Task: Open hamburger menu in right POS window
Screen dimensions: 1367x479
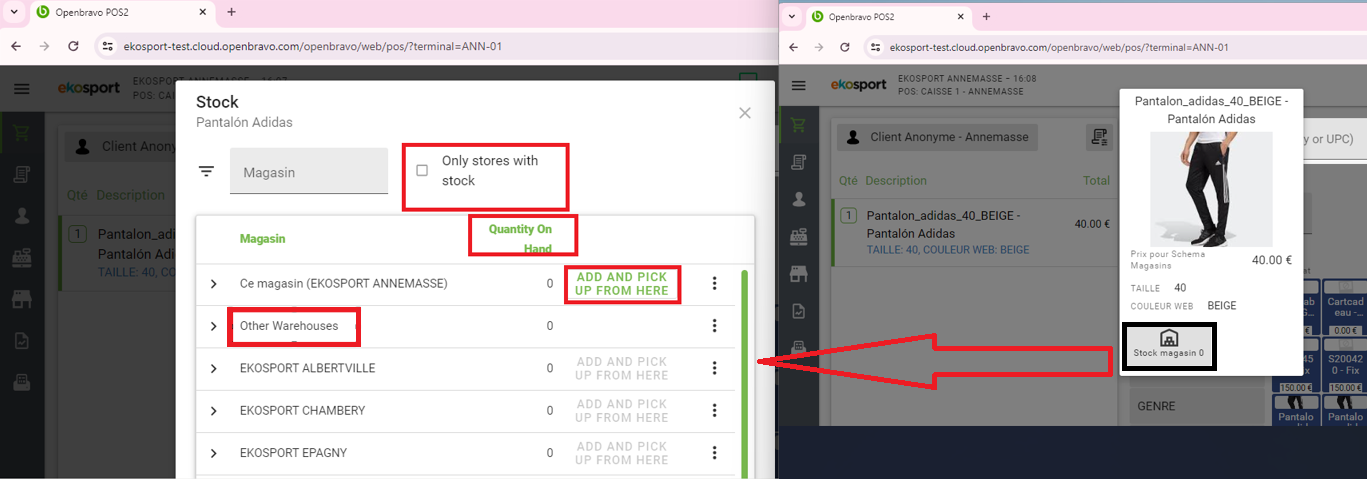Action: 798,85
